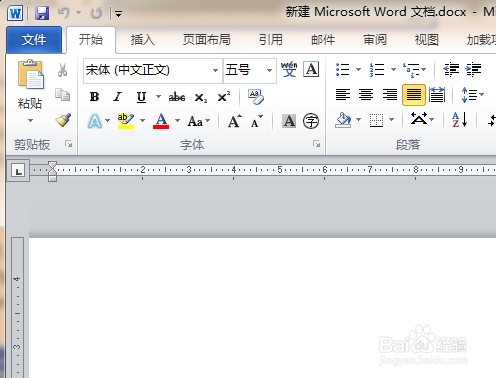The height and width of the screenshot is (378, 496).
Task: Increase paragraph indent
Action: [473, 70]
